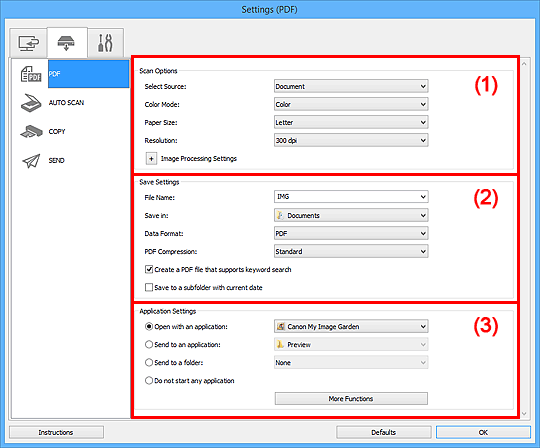540x448 pixels.
Task: Click the Scan Options group label
Action: coord(158,71)
